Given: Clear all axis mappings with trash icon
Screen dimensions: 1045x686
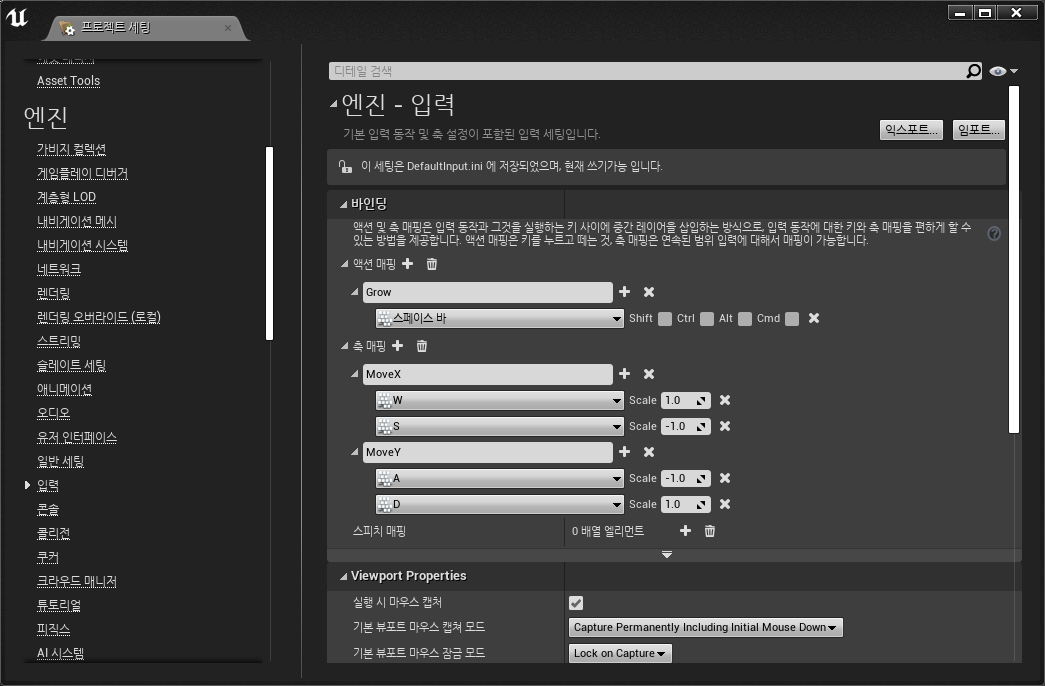Looking at the screenshot, I should pyautogui.click(x=422, y=345).
